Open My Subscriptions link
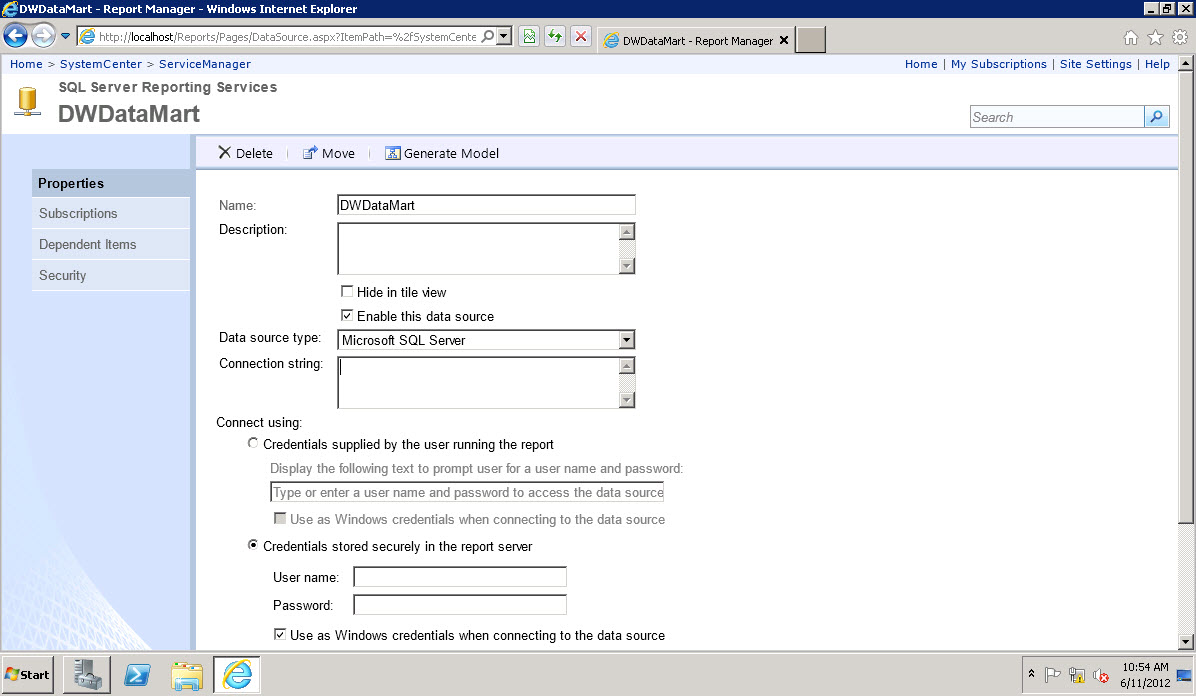 [x=998, y=64]
